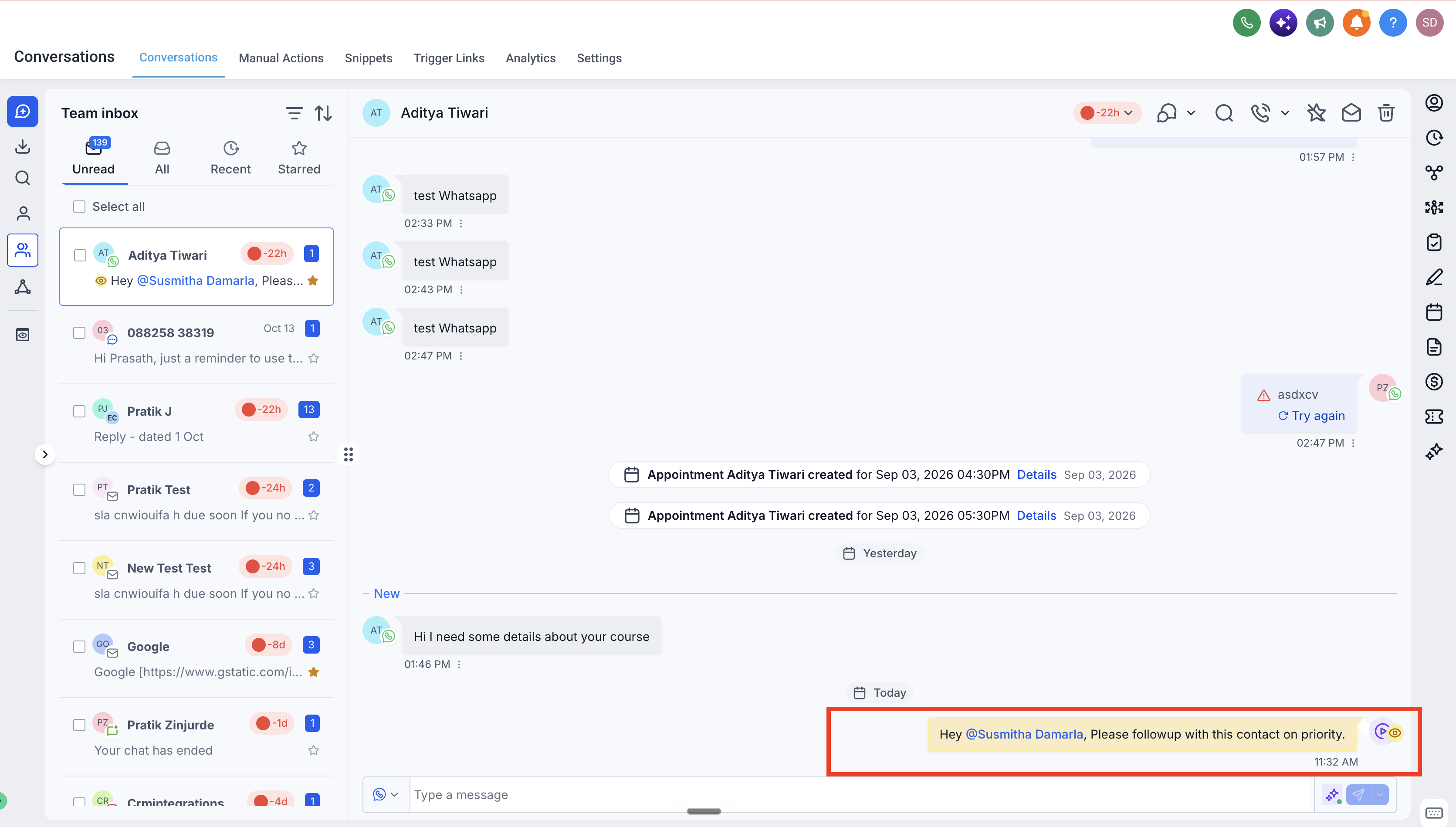Image resolution: width=1456 pixels, height=827 pixels.
Task: Focus the Type a message input field
Action: [861, 795]
